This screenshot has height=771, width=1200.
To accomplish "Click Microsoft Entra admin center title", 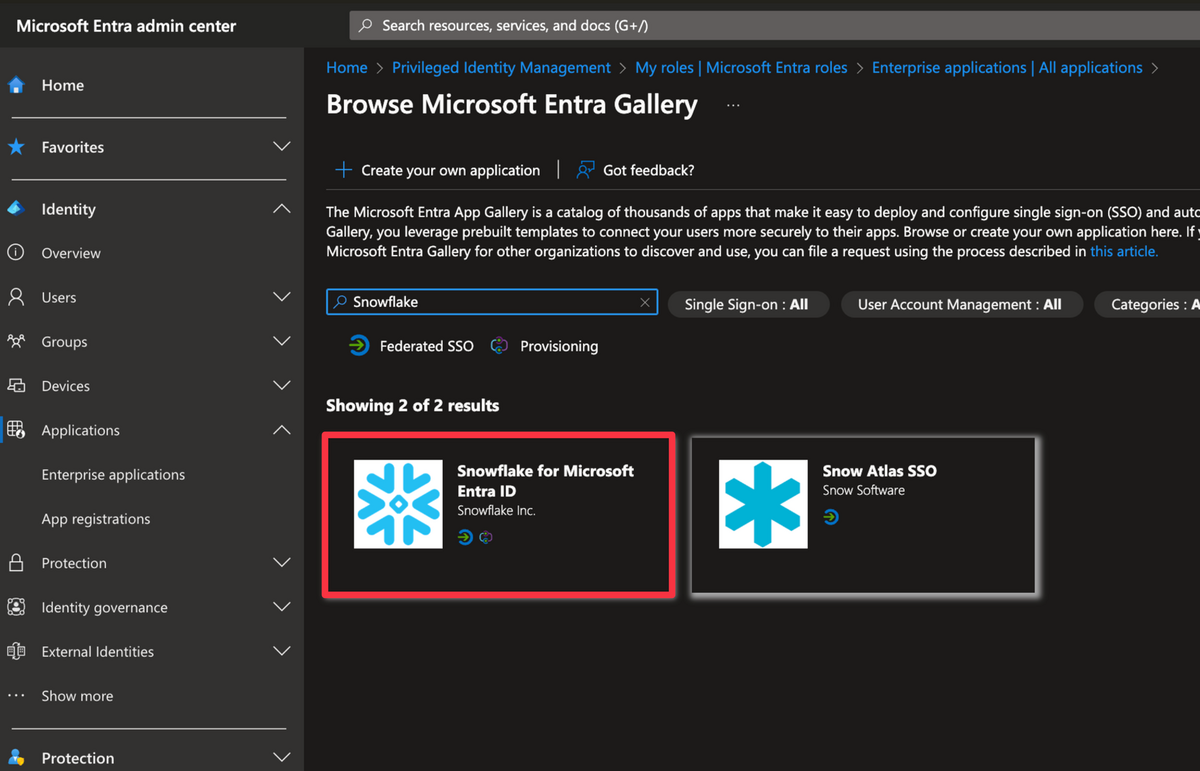I will (126, 26).
